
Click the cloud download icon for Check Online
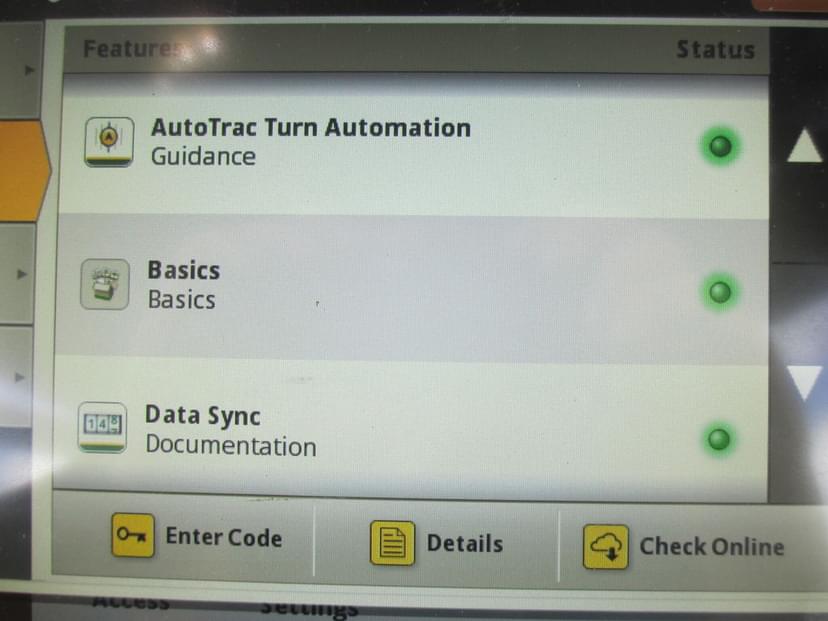pyautogui.click(x=606, y=547)
